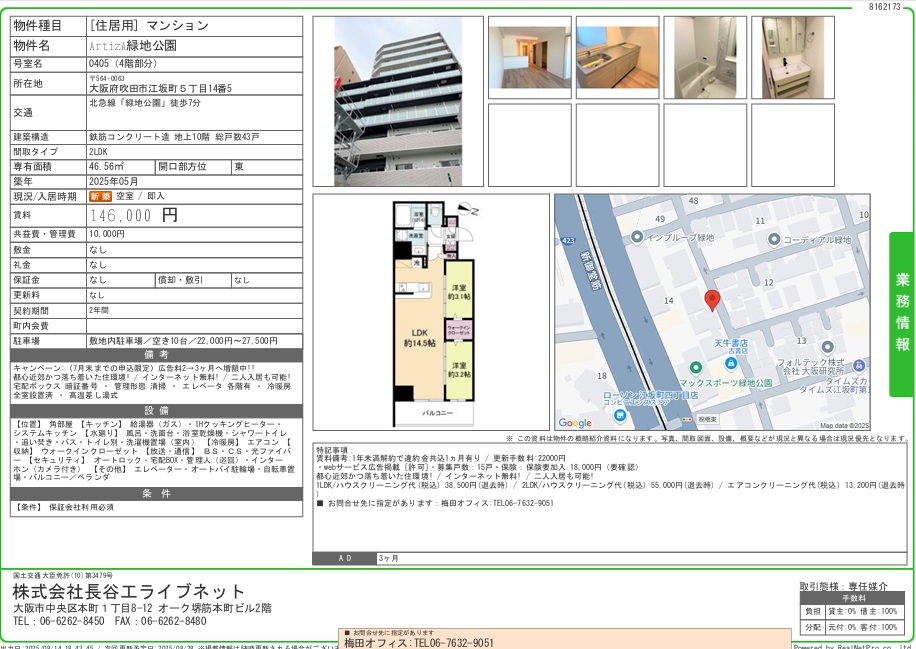Click the 梅田オフィス phone number at bottom

coord(419,643)
